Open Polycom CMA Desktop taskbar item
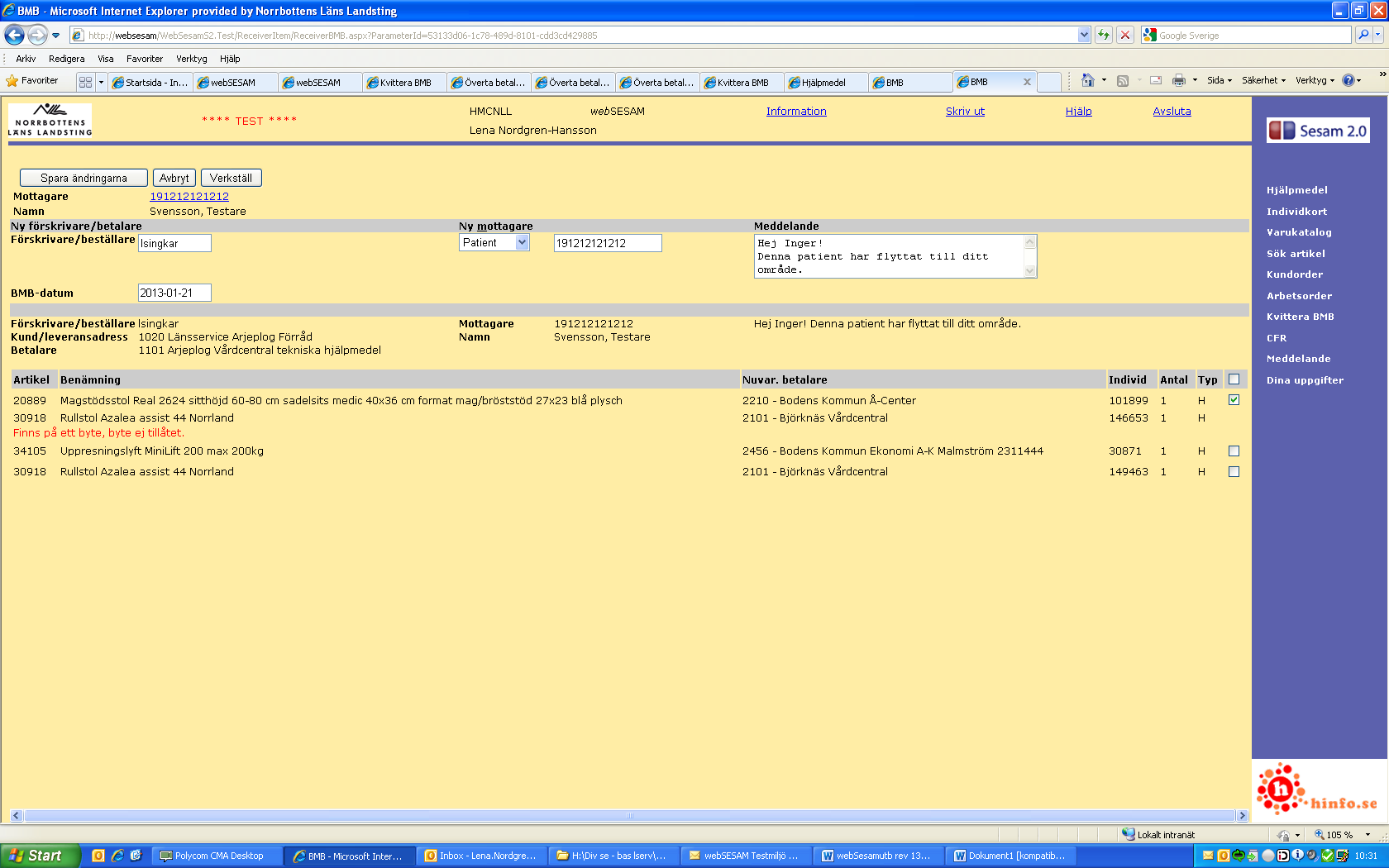 (218, 856)
